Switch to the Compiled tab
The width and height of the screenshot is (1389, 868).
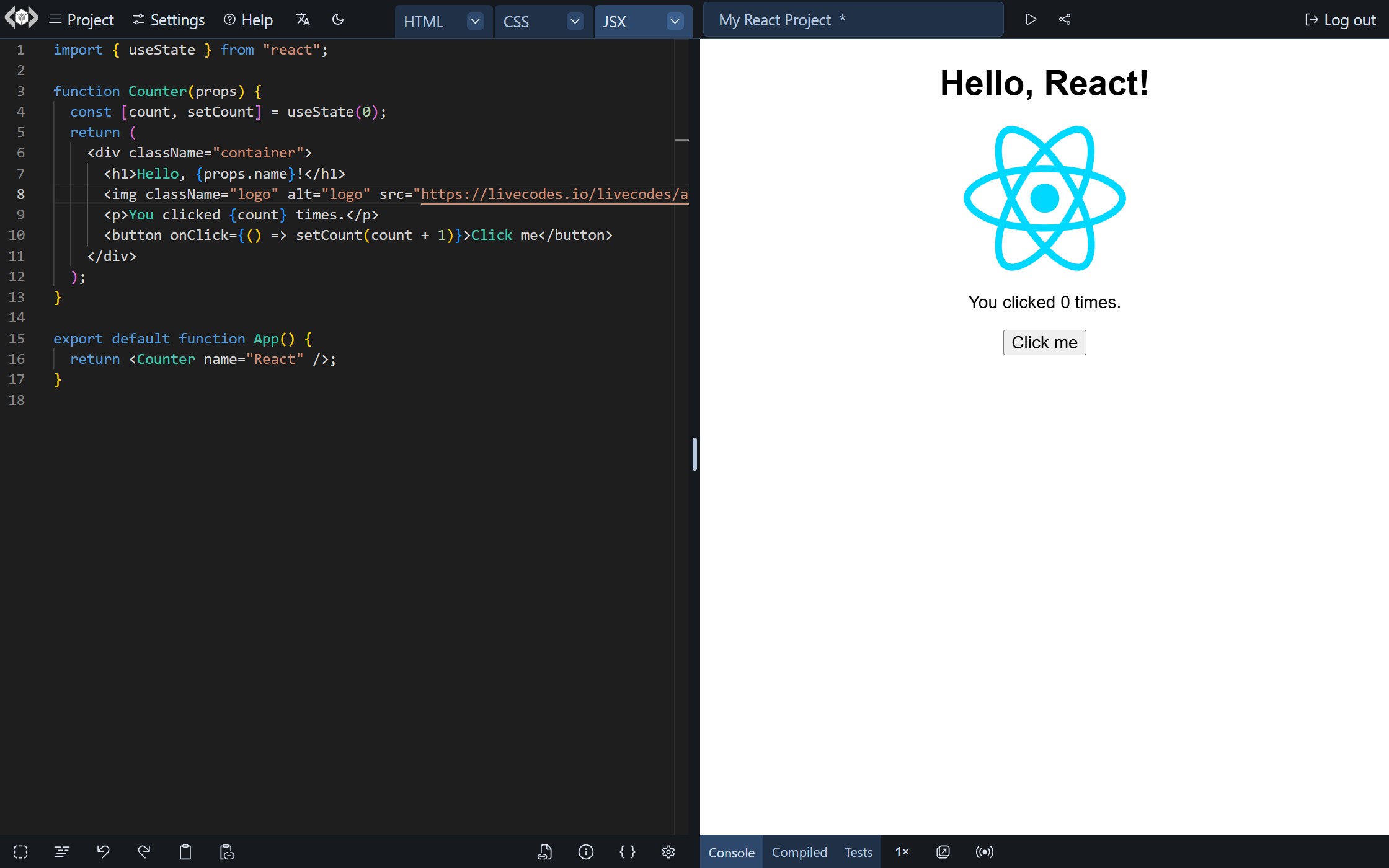point(799,851)
